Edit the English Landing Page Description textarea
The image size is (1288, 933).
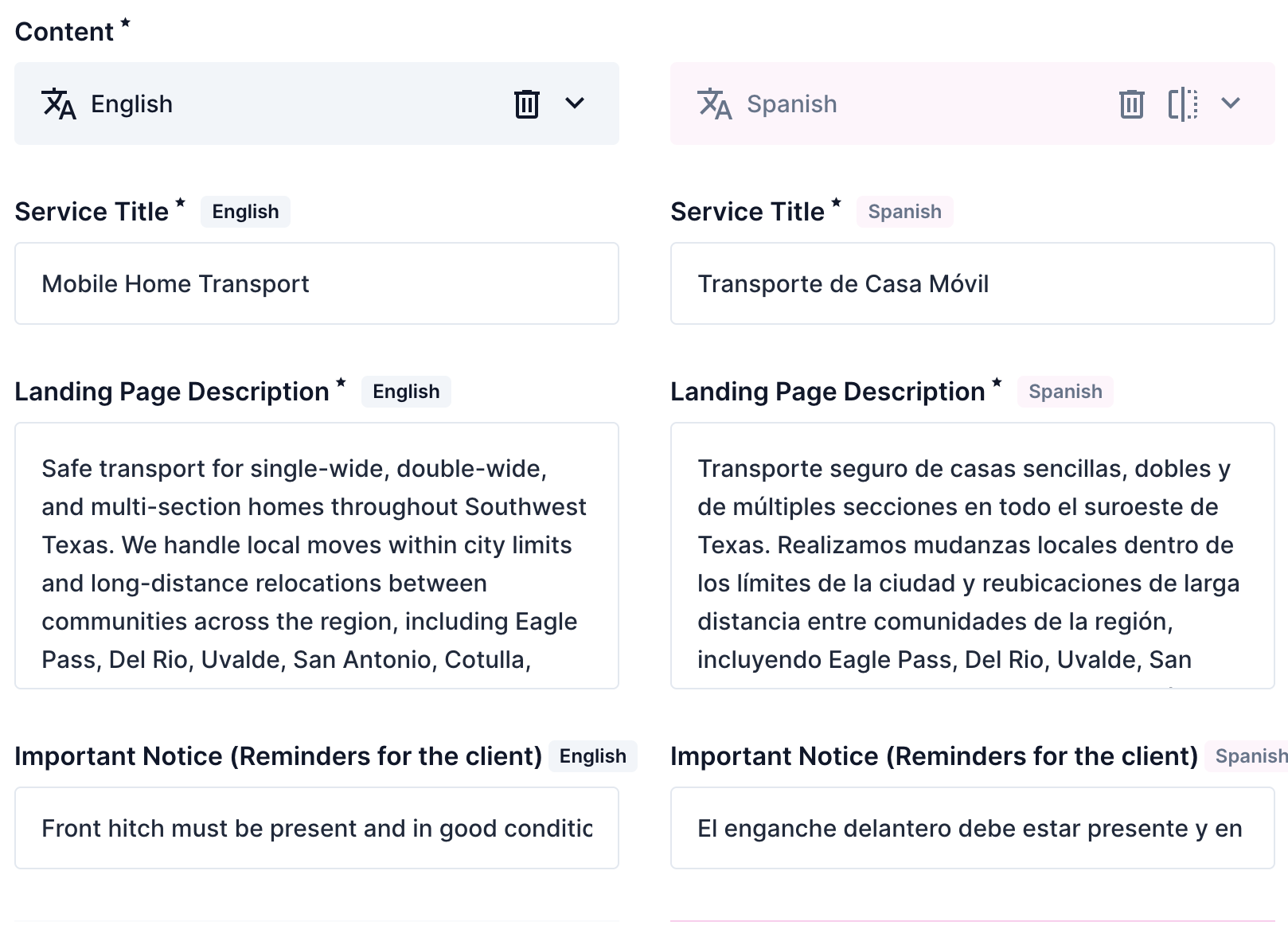[317, 556]
